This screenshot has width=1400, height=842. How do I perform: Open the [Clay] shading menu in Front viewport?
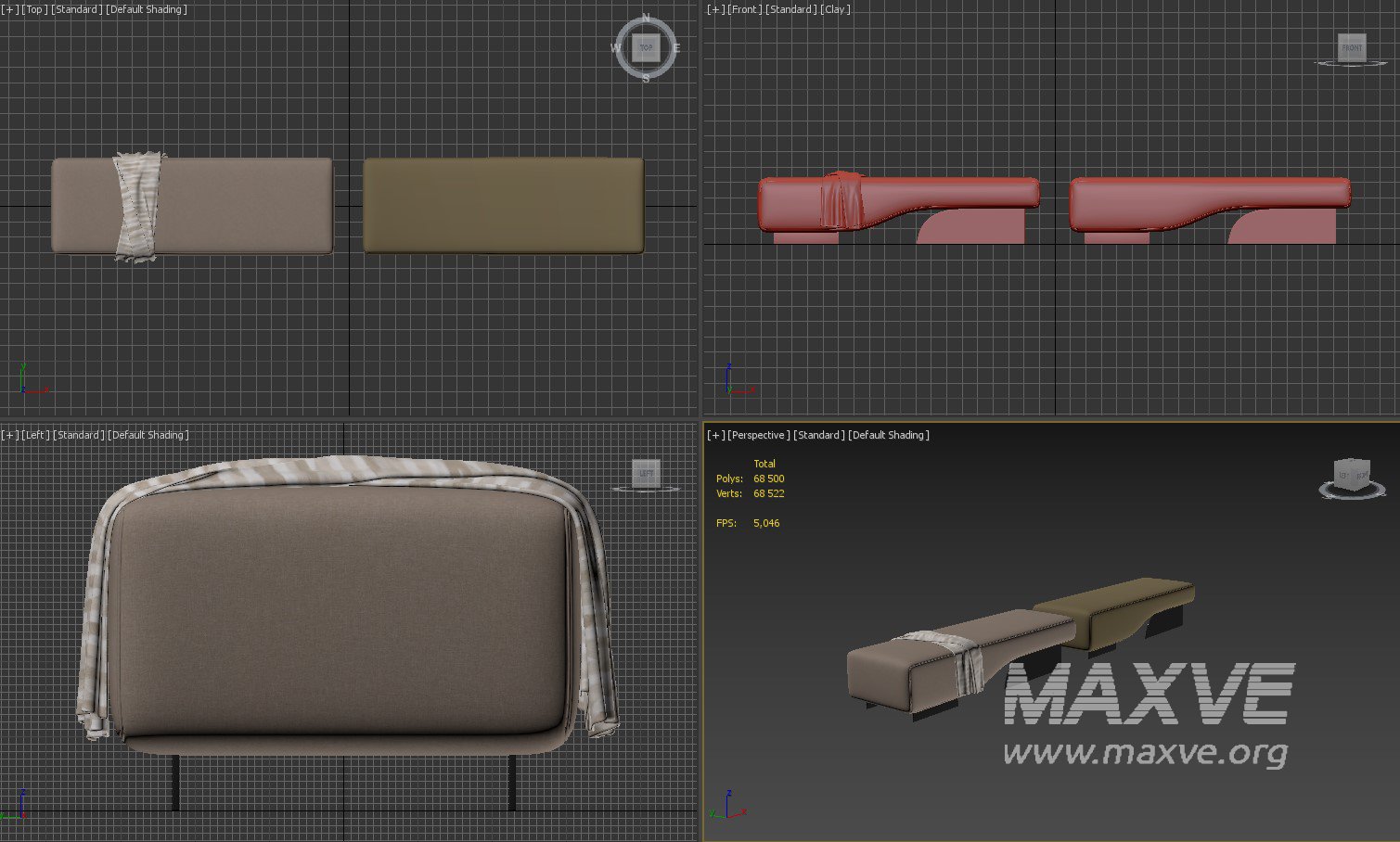click(835, 9)
